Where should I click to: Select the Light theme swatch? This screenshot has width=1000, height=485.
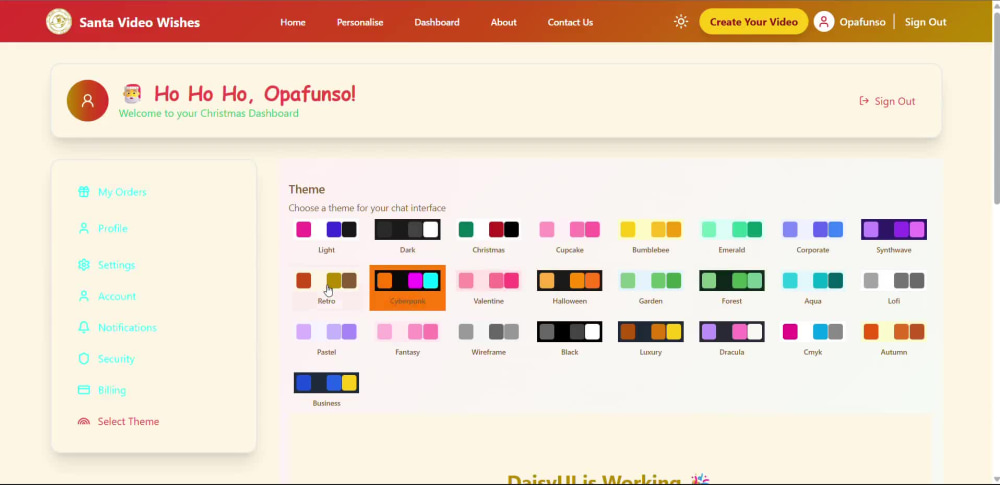click(327, 230)
